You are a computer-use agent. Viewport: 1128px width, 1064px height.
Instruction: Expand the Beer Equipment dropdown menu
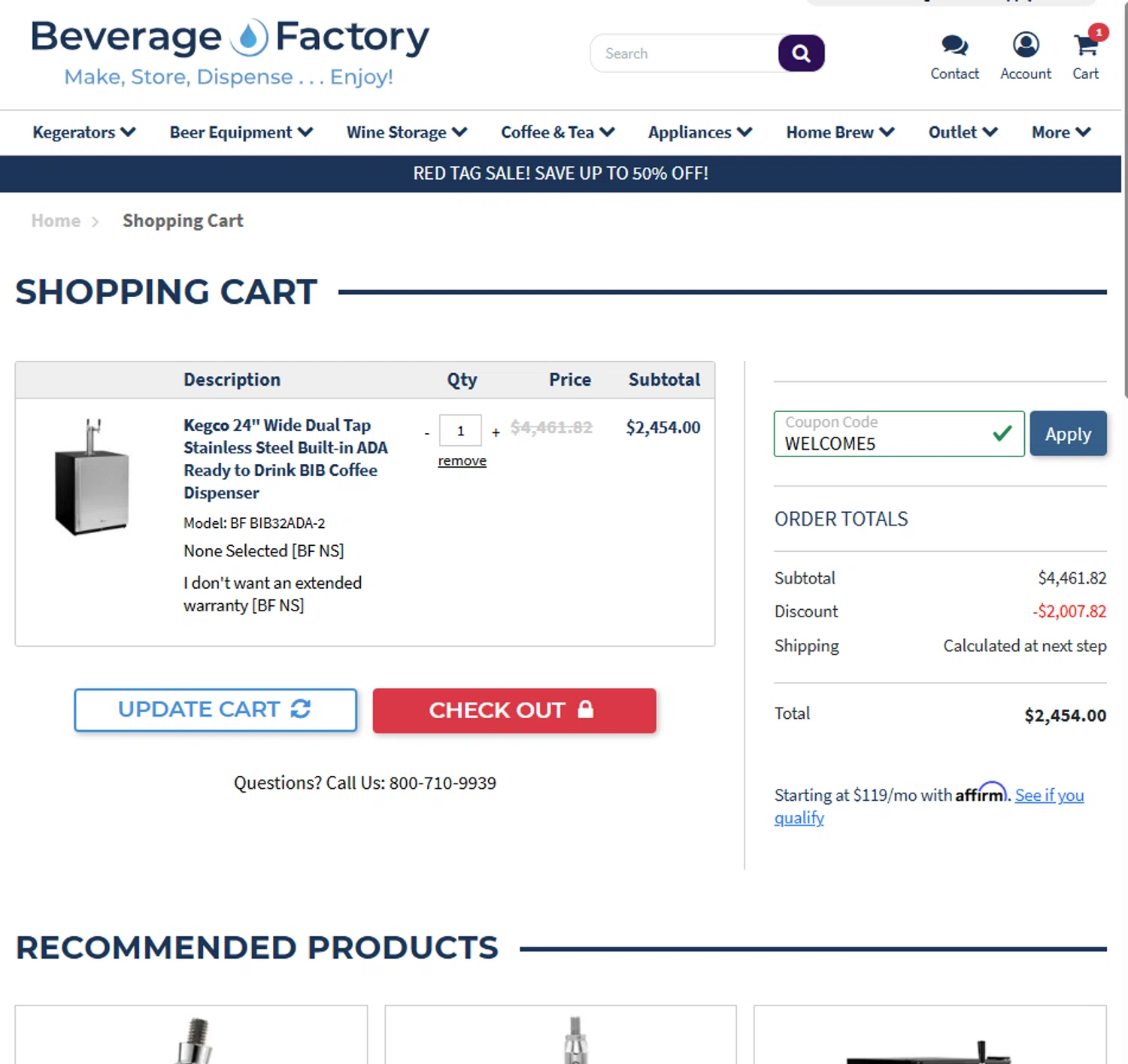241,132
